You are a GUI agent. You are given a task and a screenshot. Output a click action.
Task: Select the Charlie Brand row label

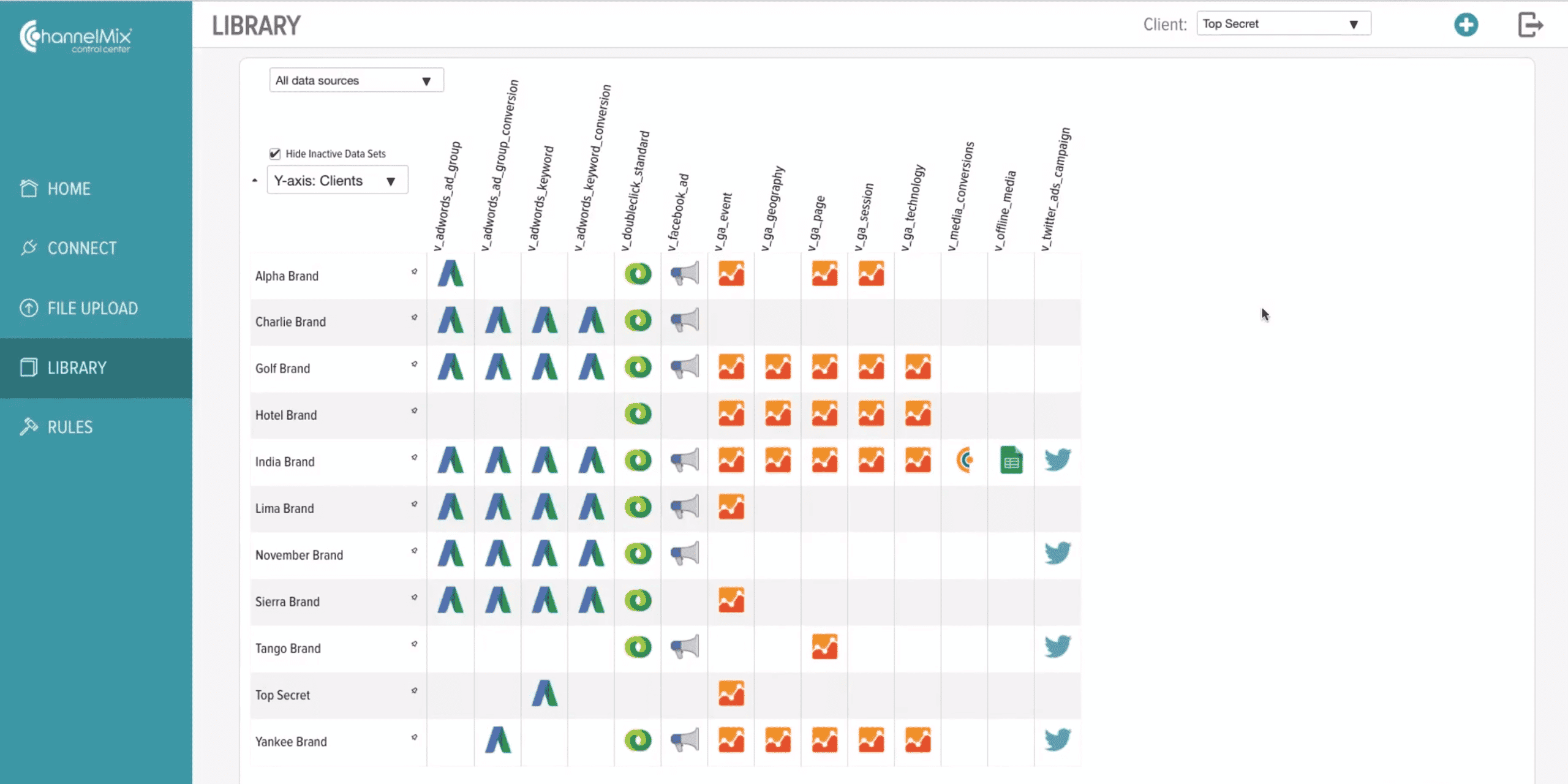pos(290,322)
